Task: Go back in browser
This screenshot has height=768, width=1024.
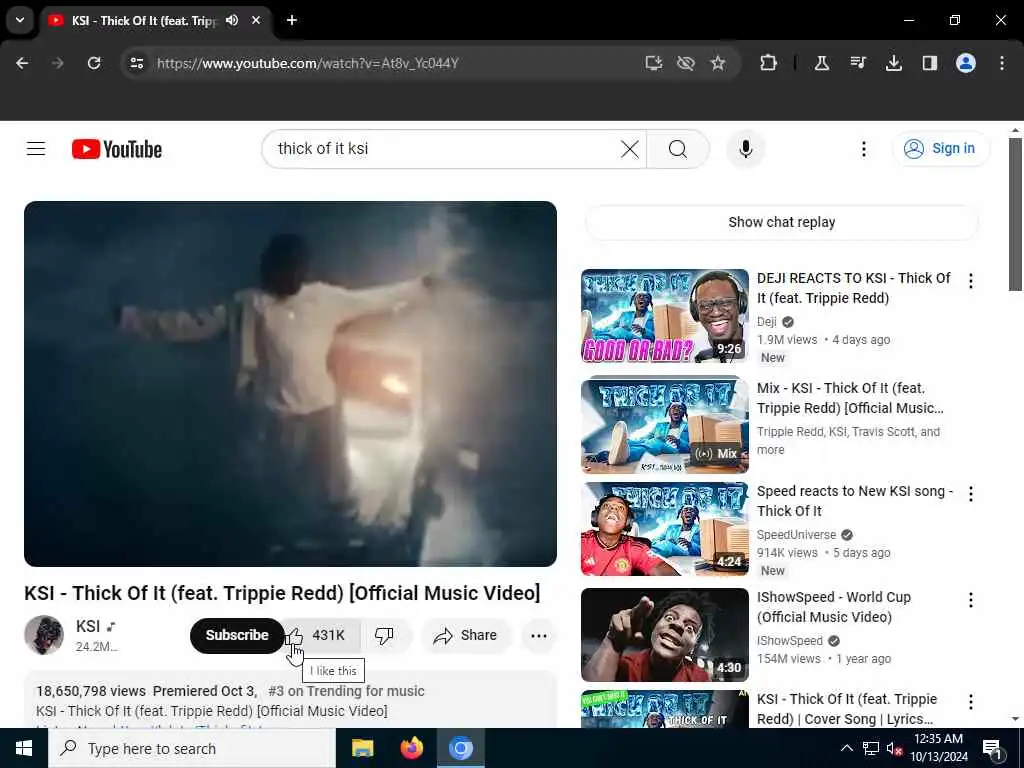Action: coord(22,63)
